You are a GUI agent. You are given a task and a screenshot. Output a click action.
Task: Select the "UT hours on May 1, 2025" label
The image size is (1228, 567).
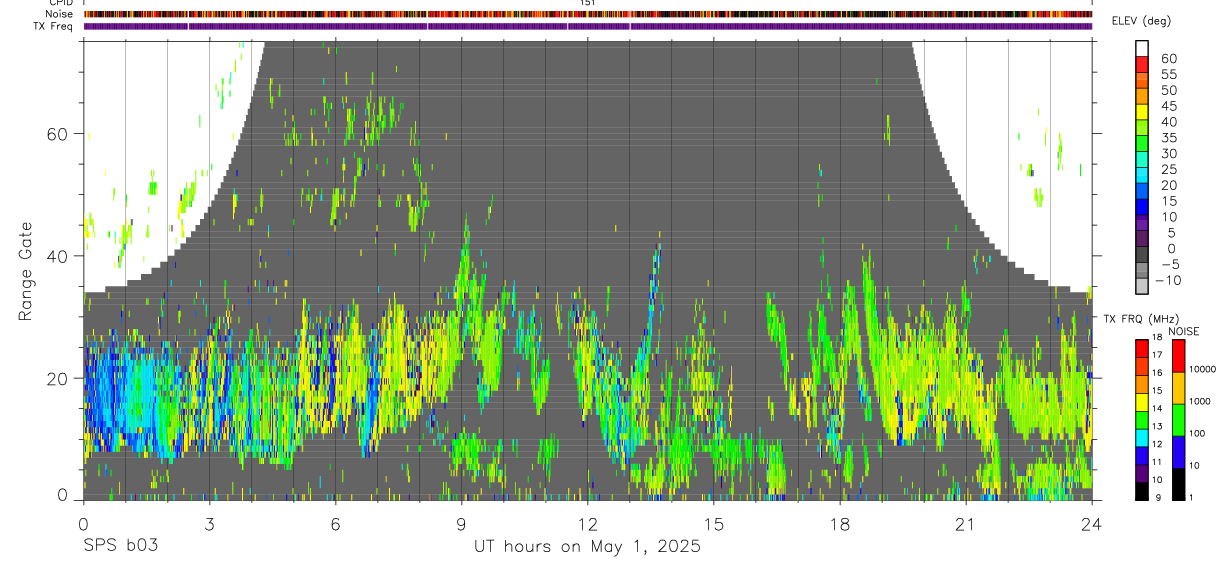tap(587, 547)
